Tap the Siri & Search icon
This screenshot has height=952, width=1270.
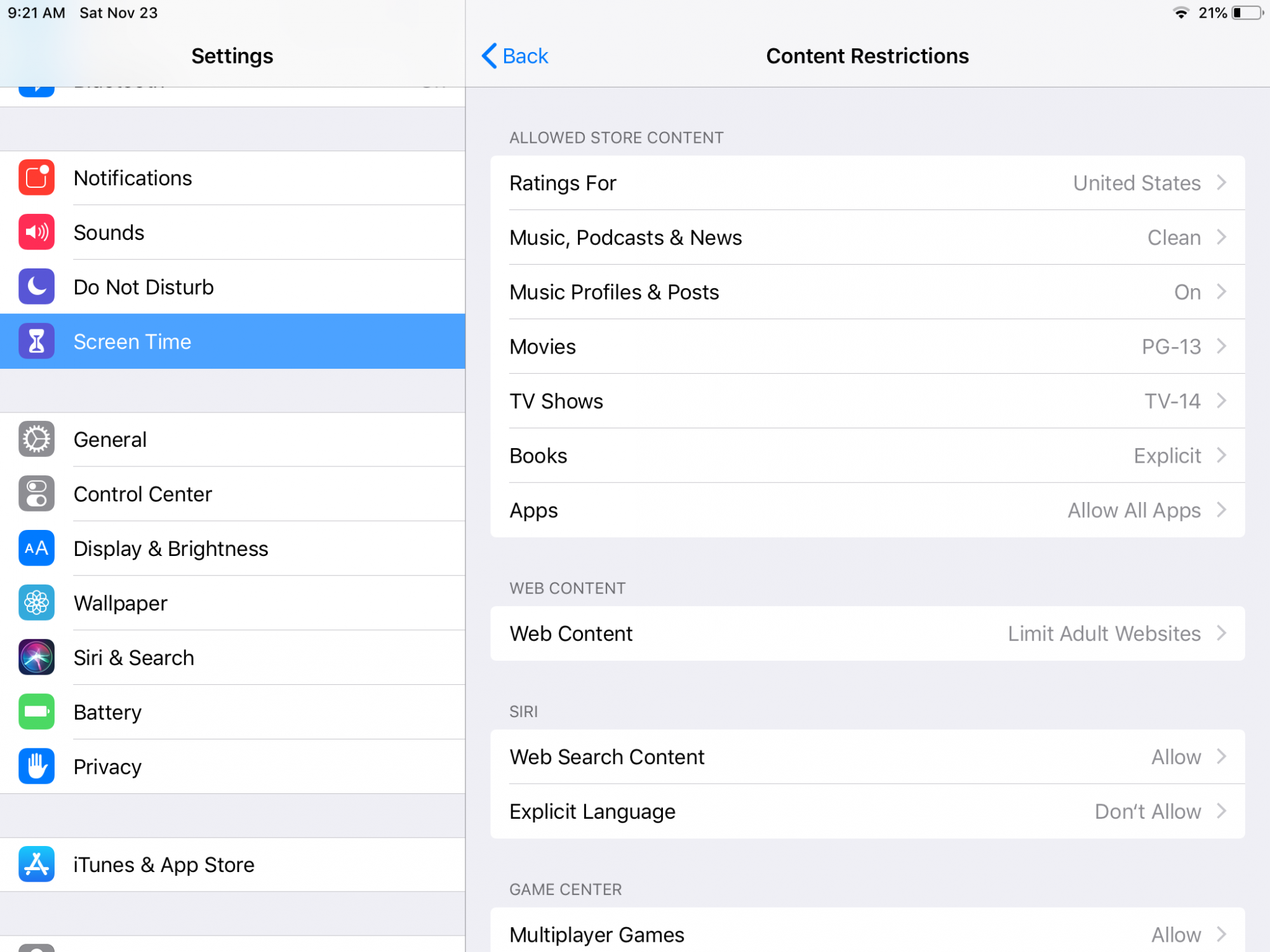(x=36, y=658)
